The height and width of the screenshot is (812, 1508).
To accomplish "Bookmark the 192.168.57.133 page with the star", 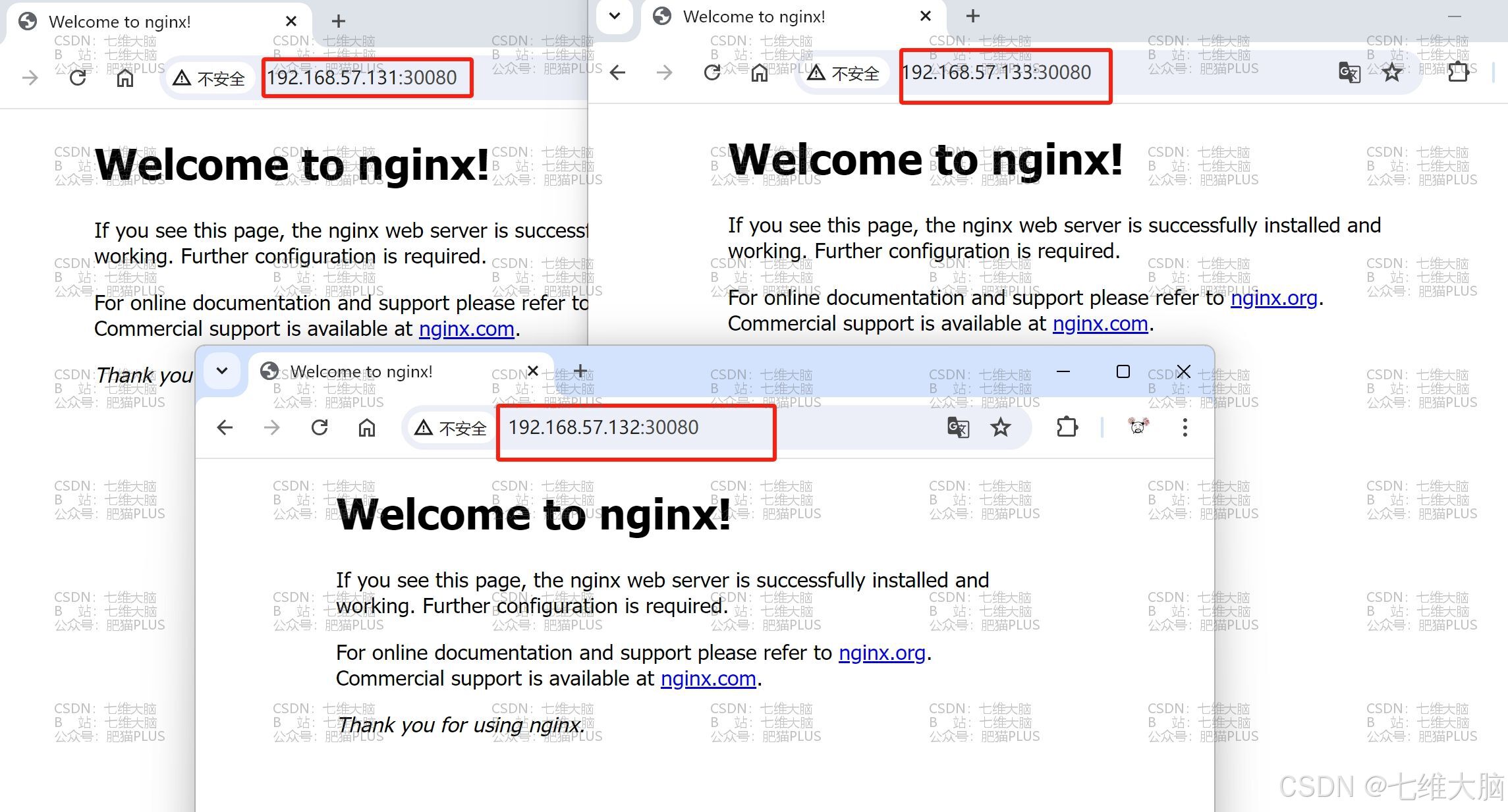I will [x=1392, y=72].
